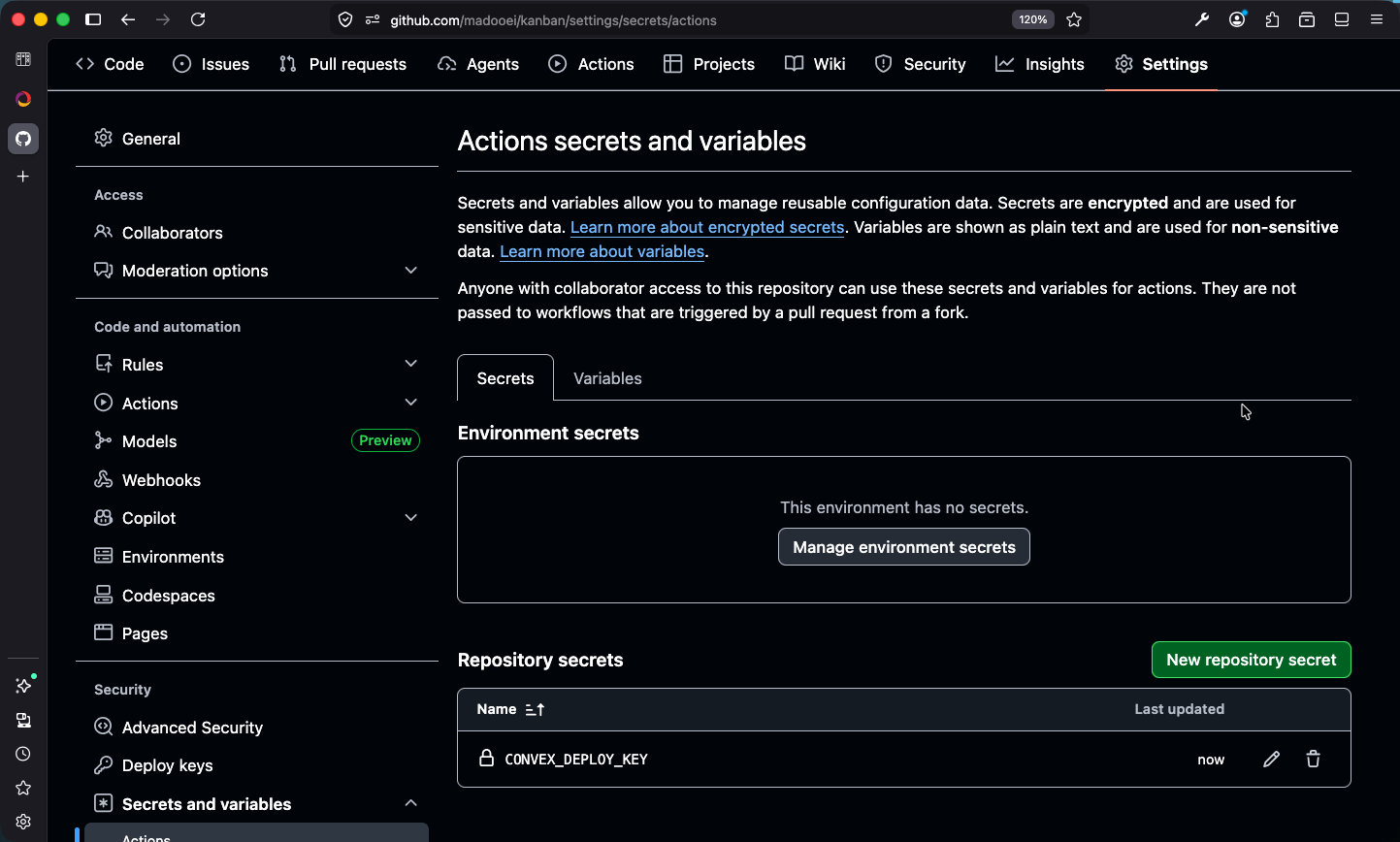Expand the Copilot settings section
Image resolution: width=1400 pixels, height=842 pixels.
click(410, 518)
